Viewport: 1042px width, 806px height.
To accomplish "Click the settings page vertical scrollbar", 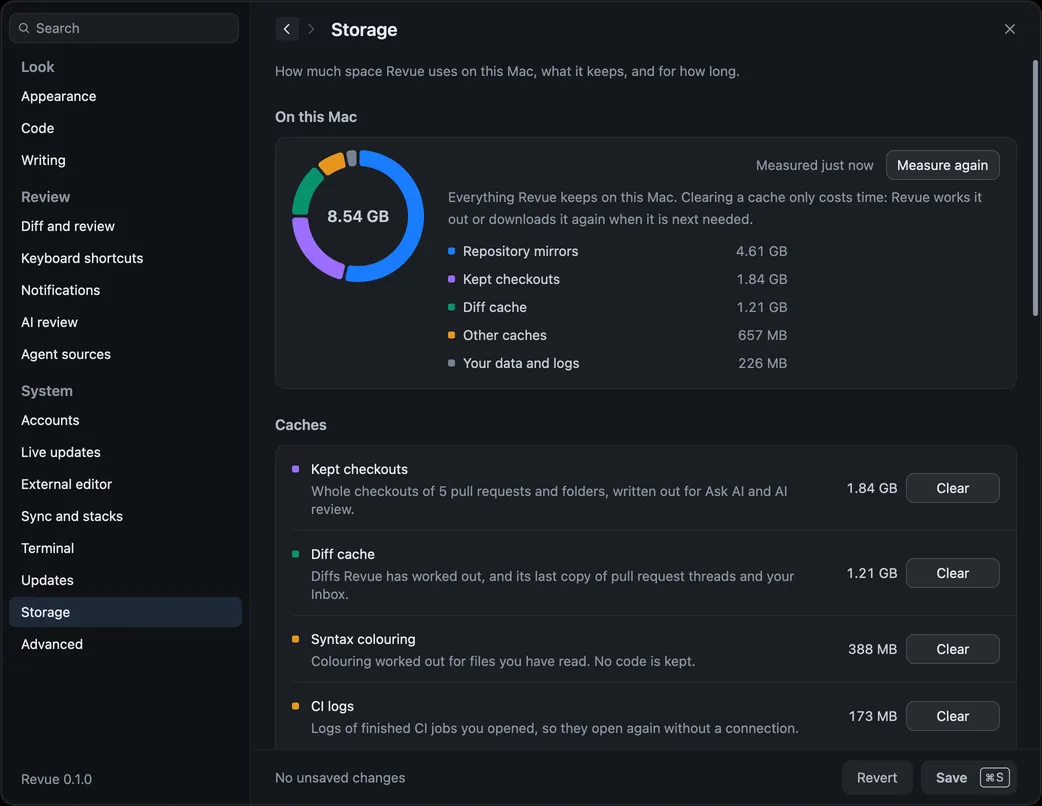I will tap(1035, 188).
